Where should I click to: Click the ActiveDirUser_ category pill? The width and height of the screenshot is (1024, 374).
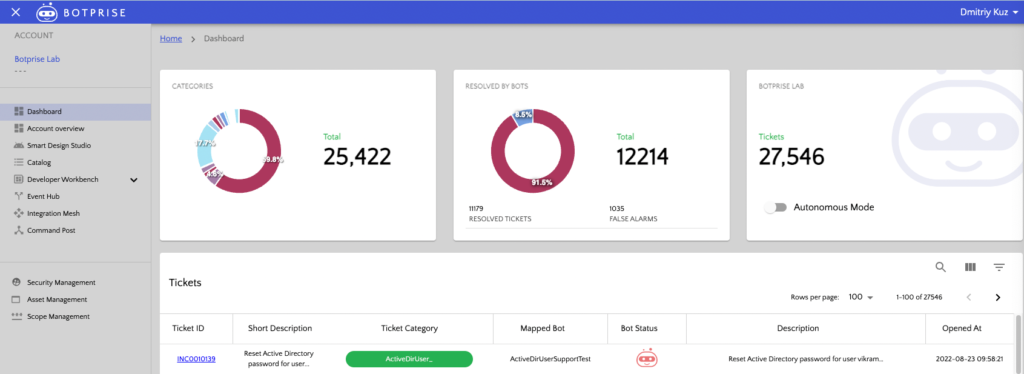(x=409, y=359)
